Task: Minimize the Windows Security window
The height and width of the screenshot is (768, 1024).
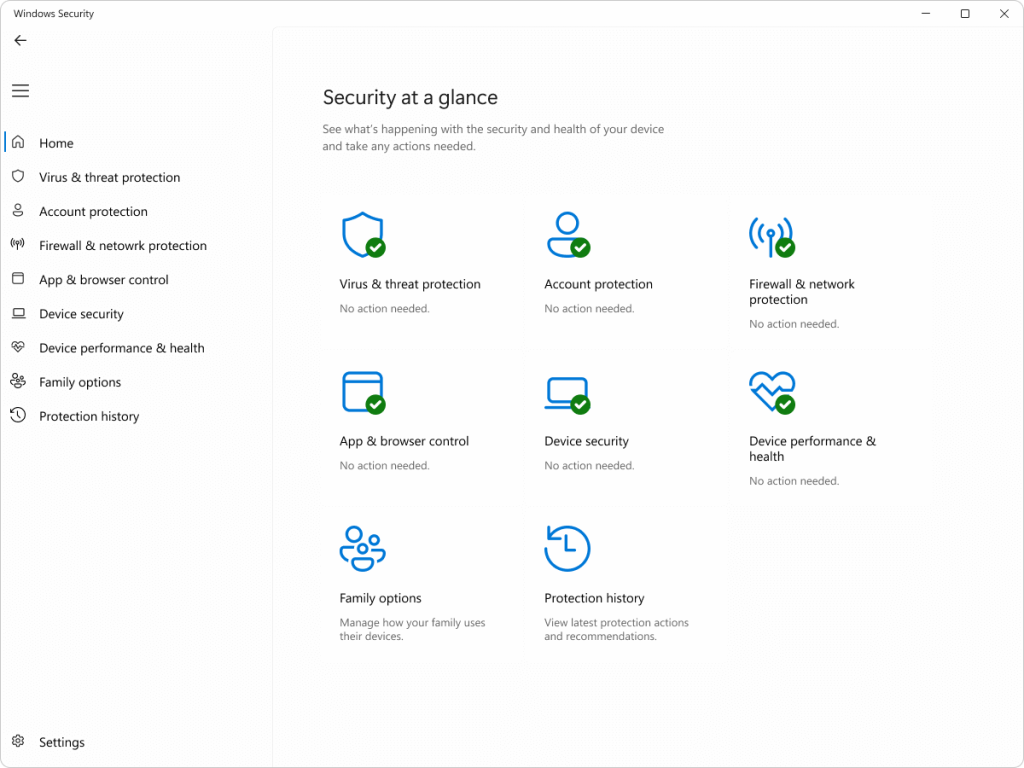Action: 925,13
